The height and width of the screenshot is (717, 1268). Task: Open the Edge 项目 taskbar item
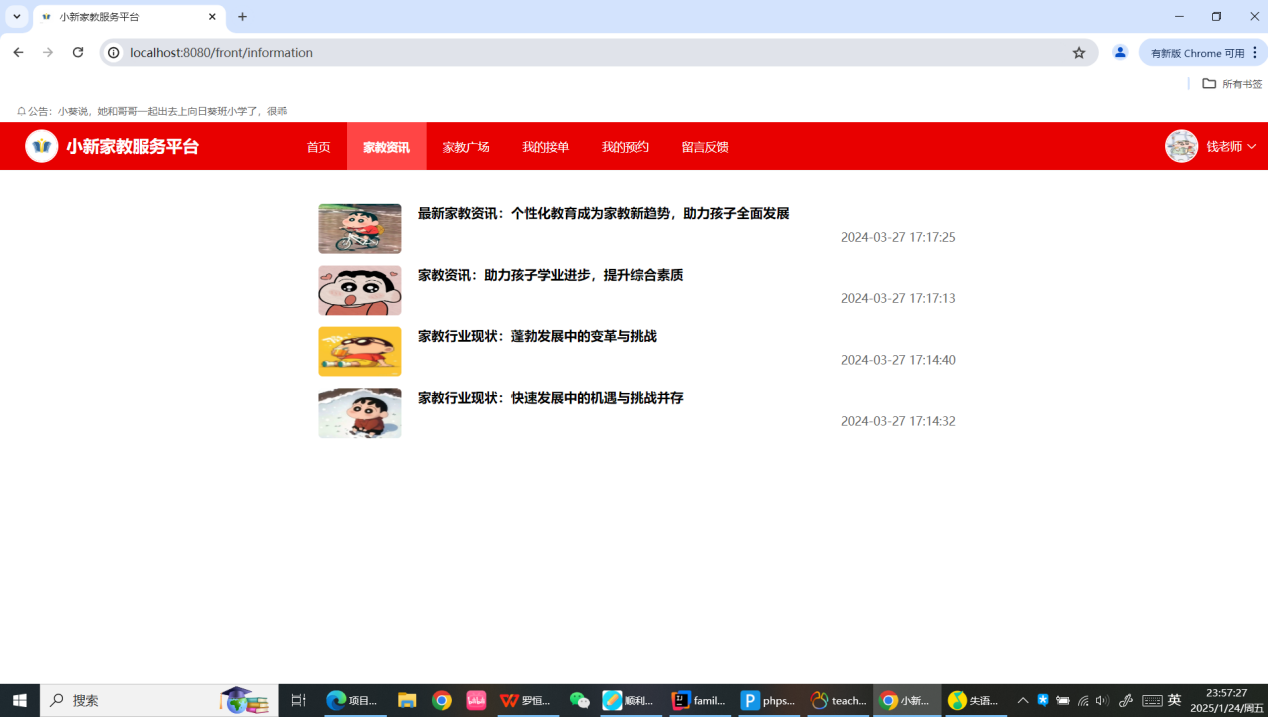355,700
